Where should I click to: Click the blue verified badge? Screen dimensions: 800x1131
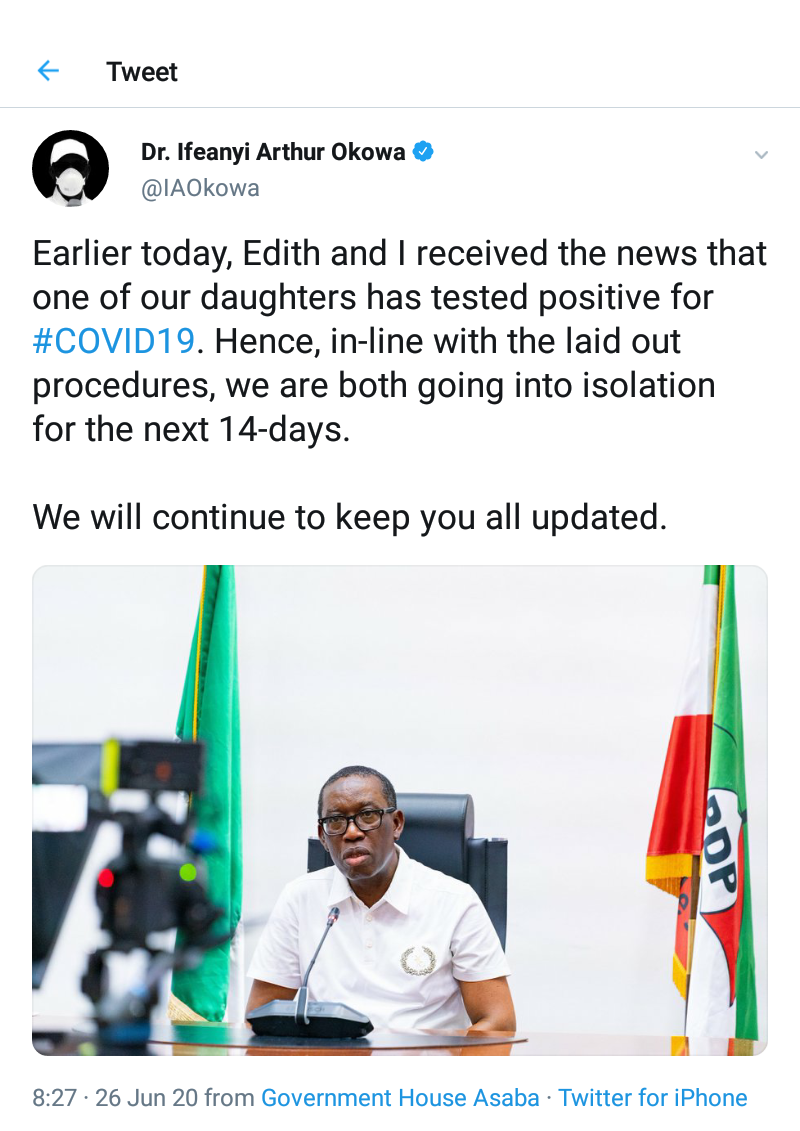coord(424,152)
